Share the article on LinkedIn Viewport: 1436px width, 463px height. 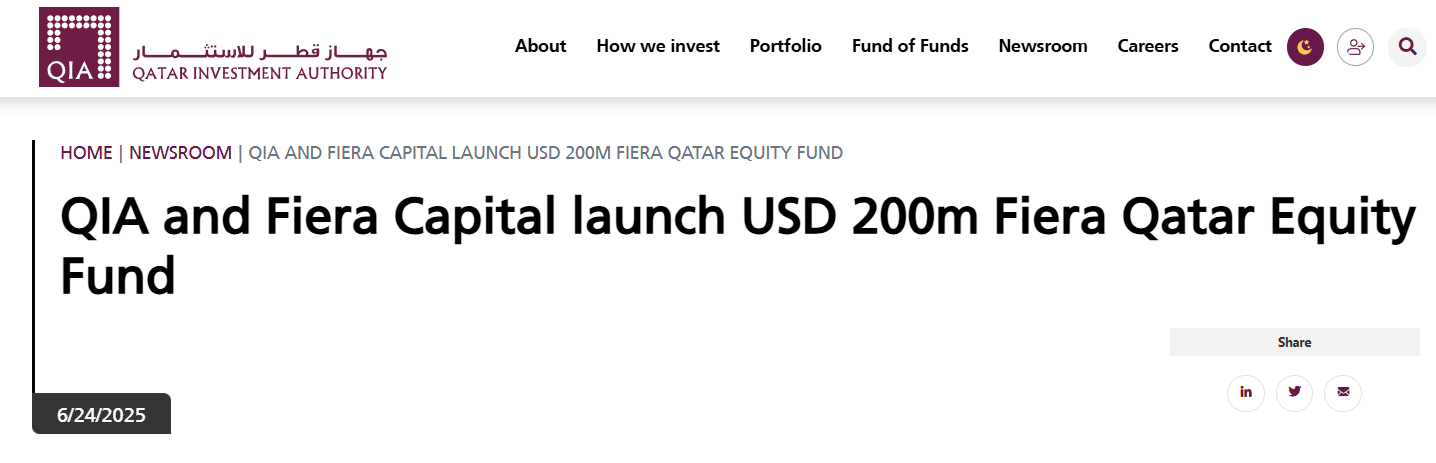(1246, 392)
